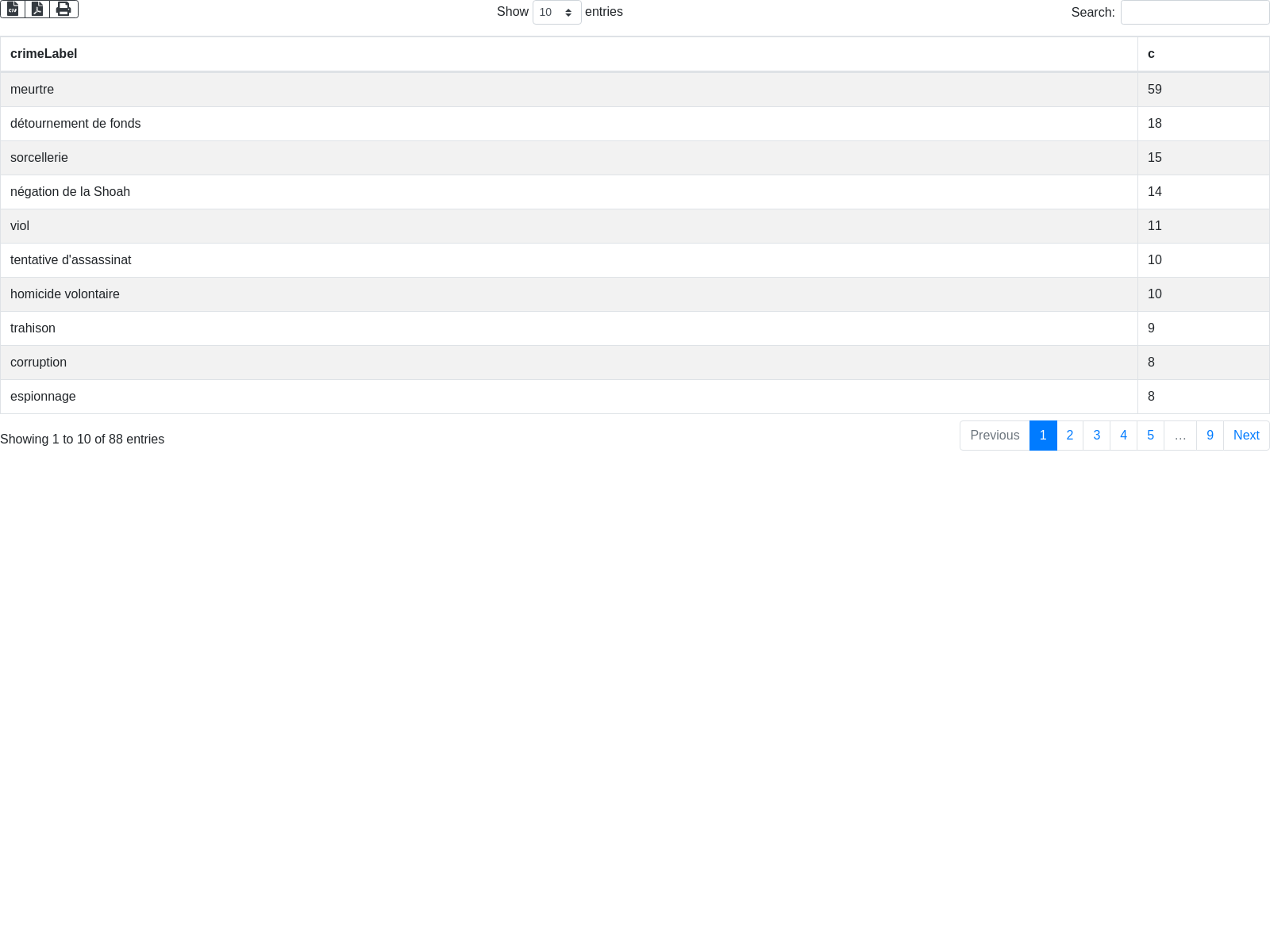Go to page 2 of results
Viewport: 1270px width, 952px height.
pyautogui.click(x=1069, y=436)
